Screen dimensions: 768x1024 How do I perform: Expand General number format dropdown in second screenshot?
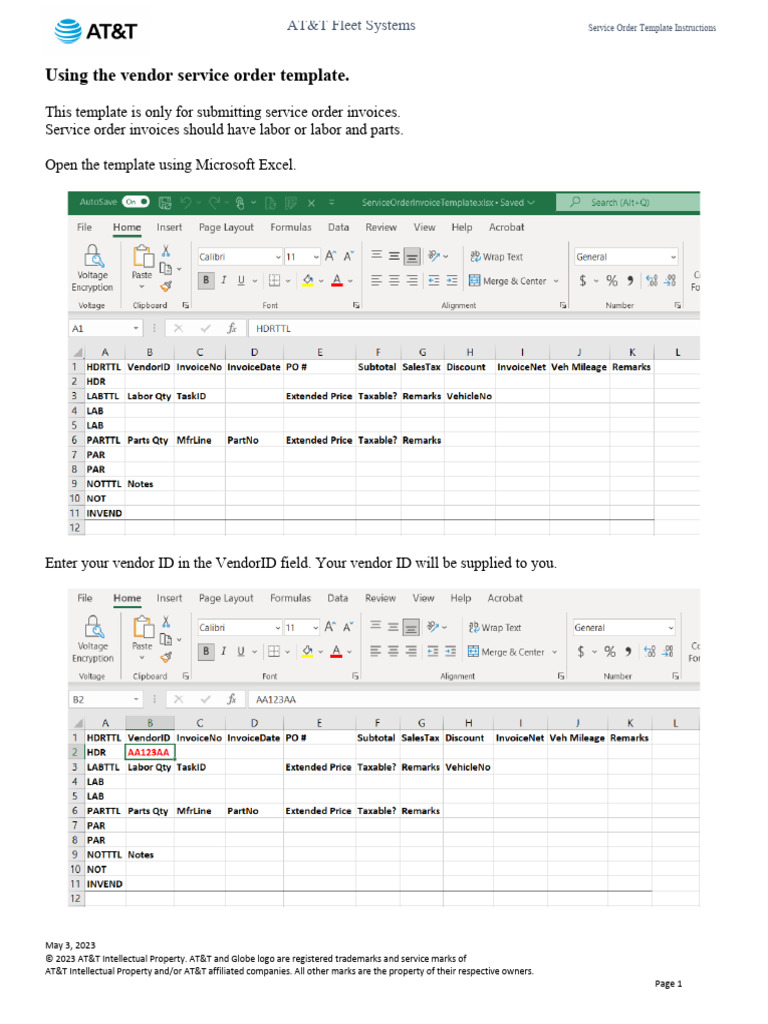click(x=671, y=628)
